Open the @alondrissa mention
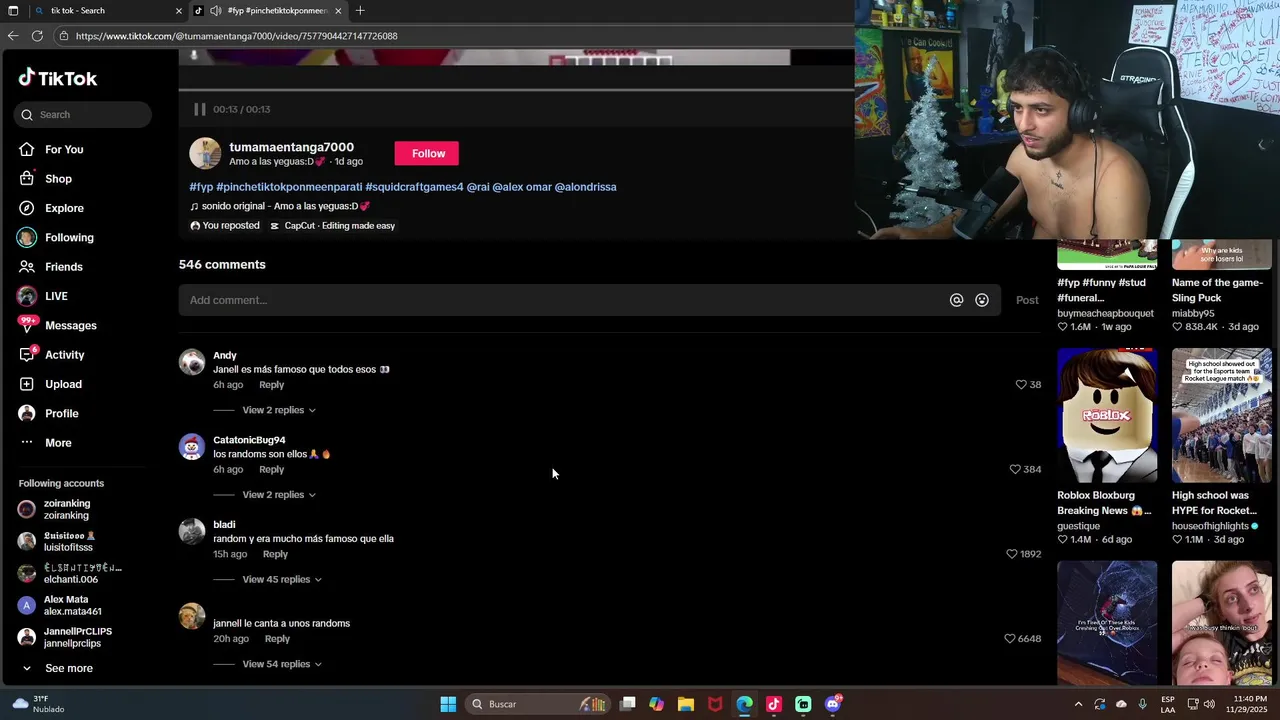This screenshot has height=720, width=1280. coord(585,187)
